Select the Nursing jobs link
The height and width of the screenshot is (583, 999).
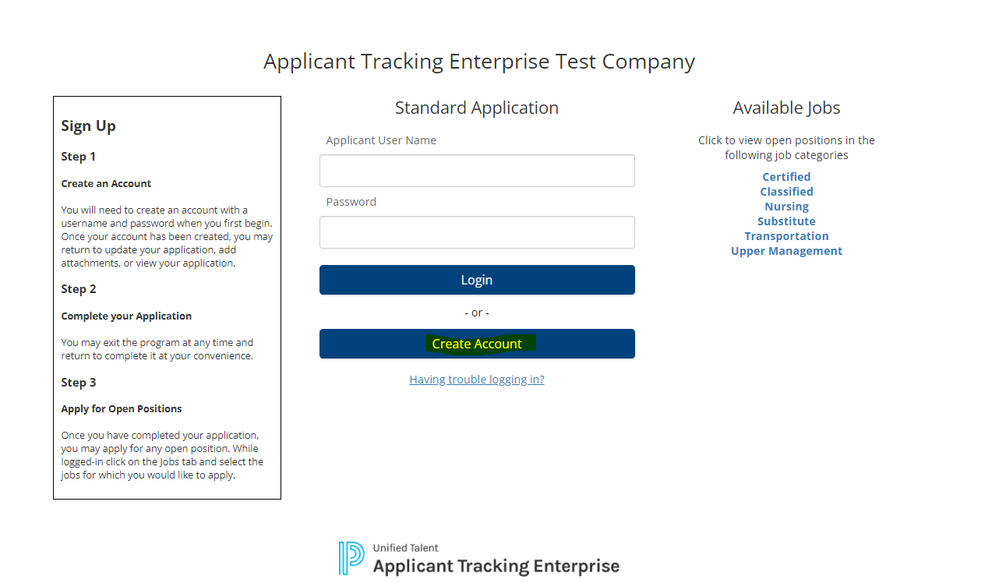(786, 207)
